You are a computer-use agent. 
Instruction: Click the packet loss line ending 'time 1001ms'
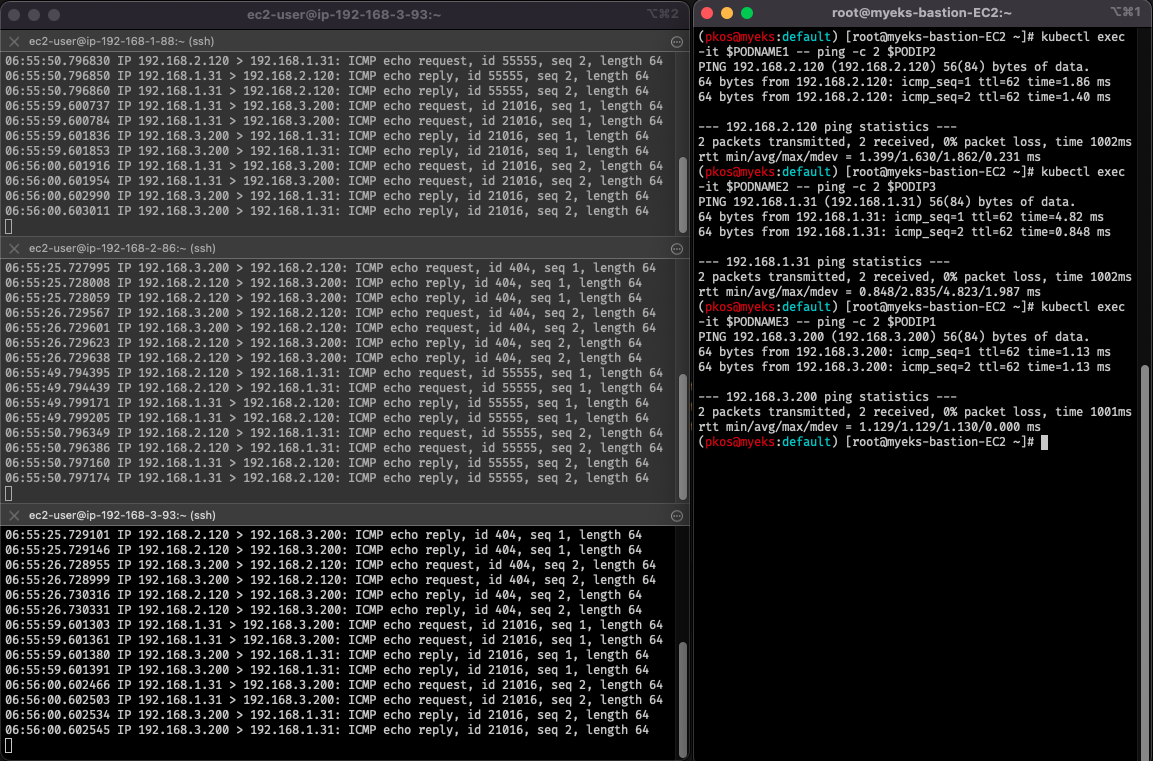[x=915, y=412]
